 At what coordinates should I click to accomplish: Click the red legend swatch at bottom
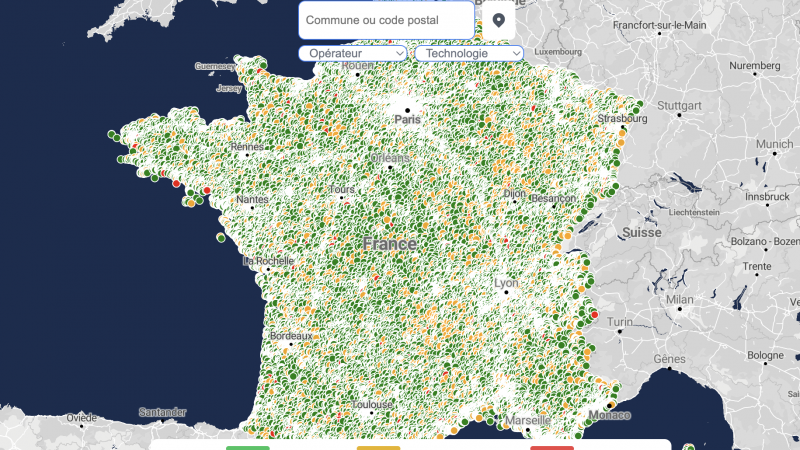click(x=551, y=447)
